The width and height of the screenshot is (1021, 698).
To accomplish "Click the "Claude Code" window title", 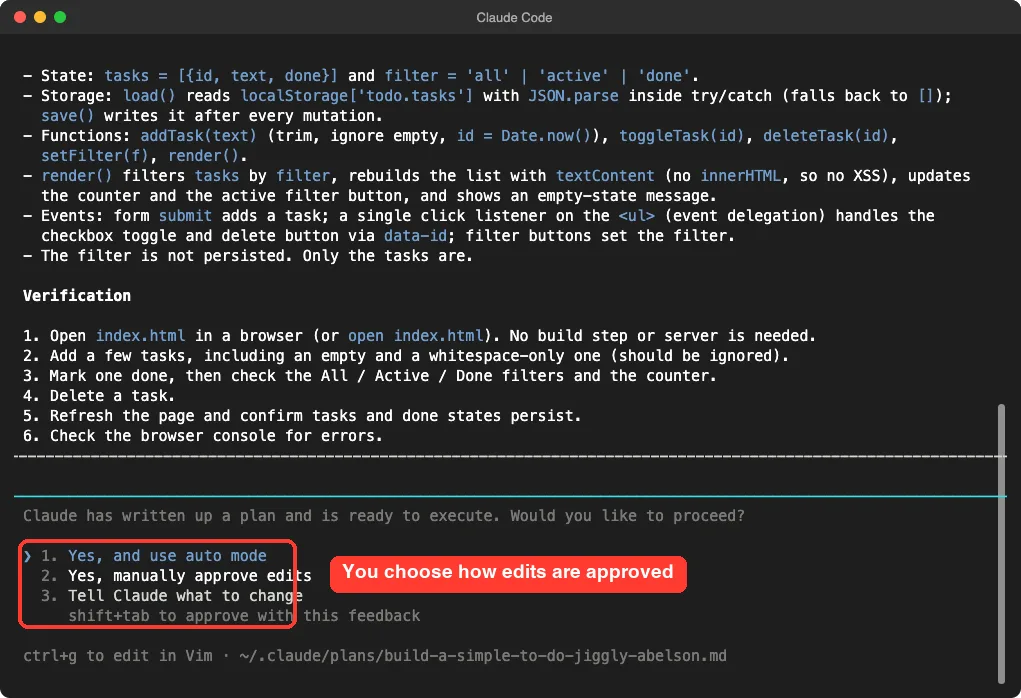I will [514, 18].
